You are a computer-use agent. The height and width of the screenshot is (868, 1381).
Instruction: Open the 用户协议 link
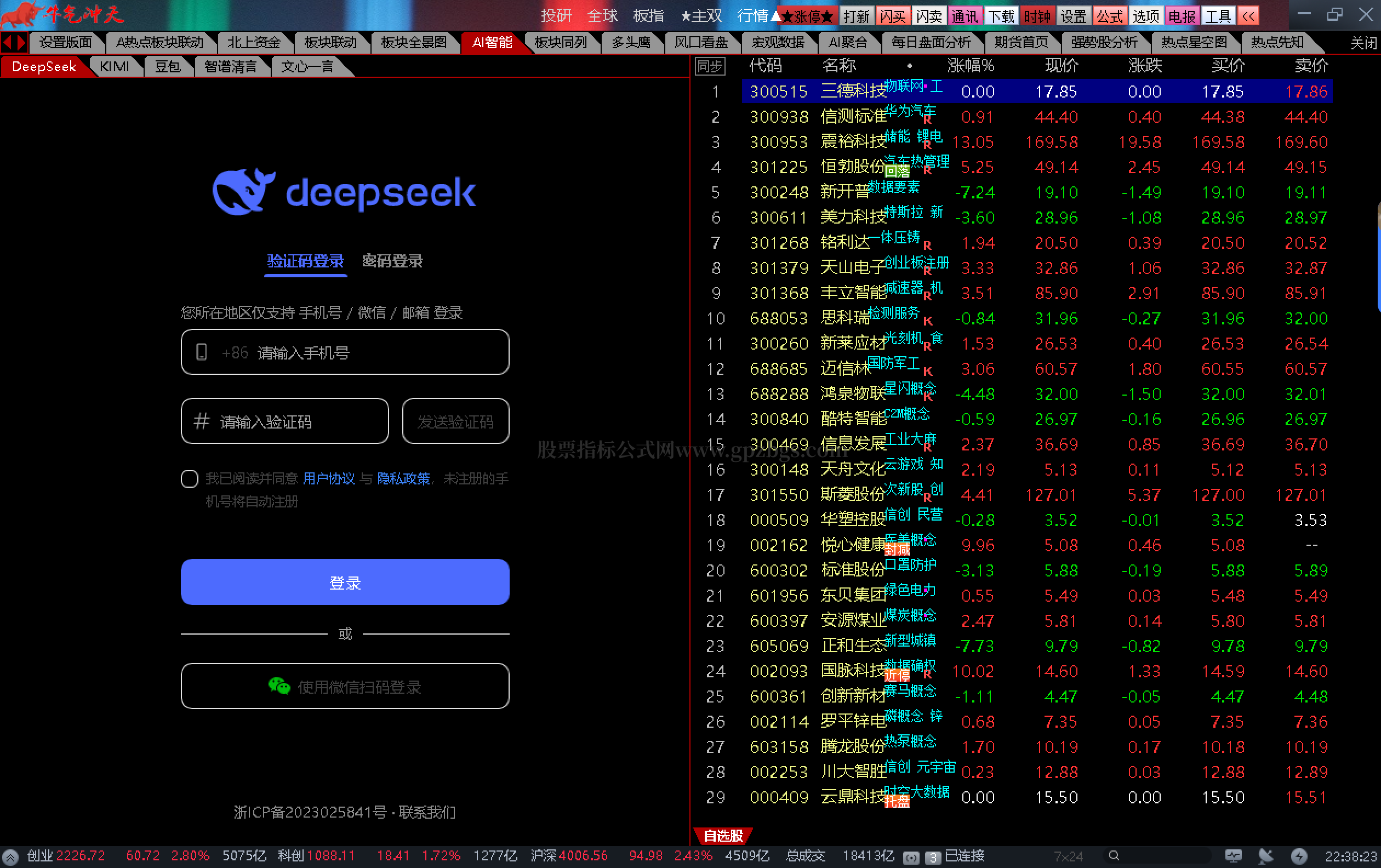tap(329, 479)
